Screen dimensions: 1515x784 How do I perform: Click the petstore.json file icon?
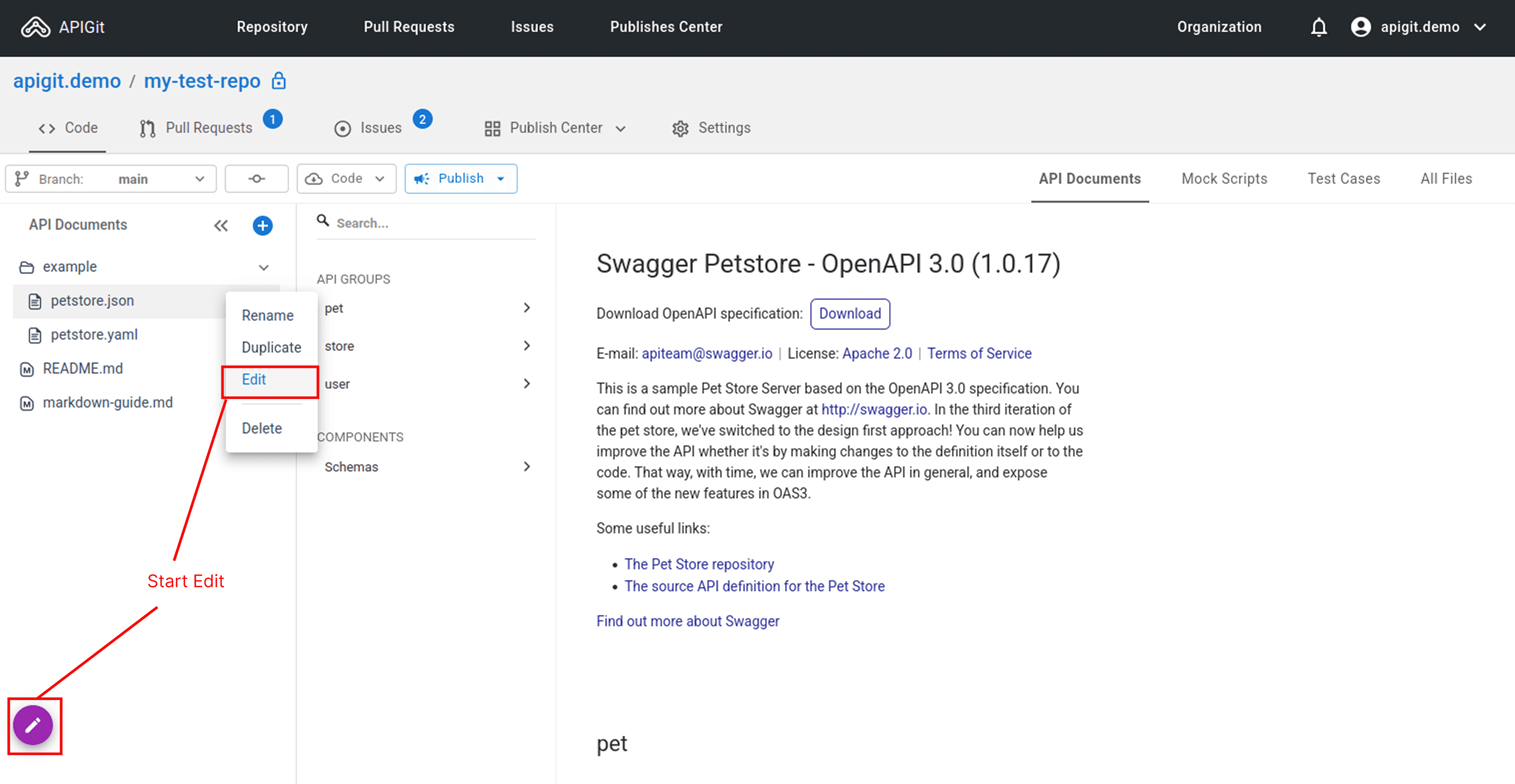[35, 302]
